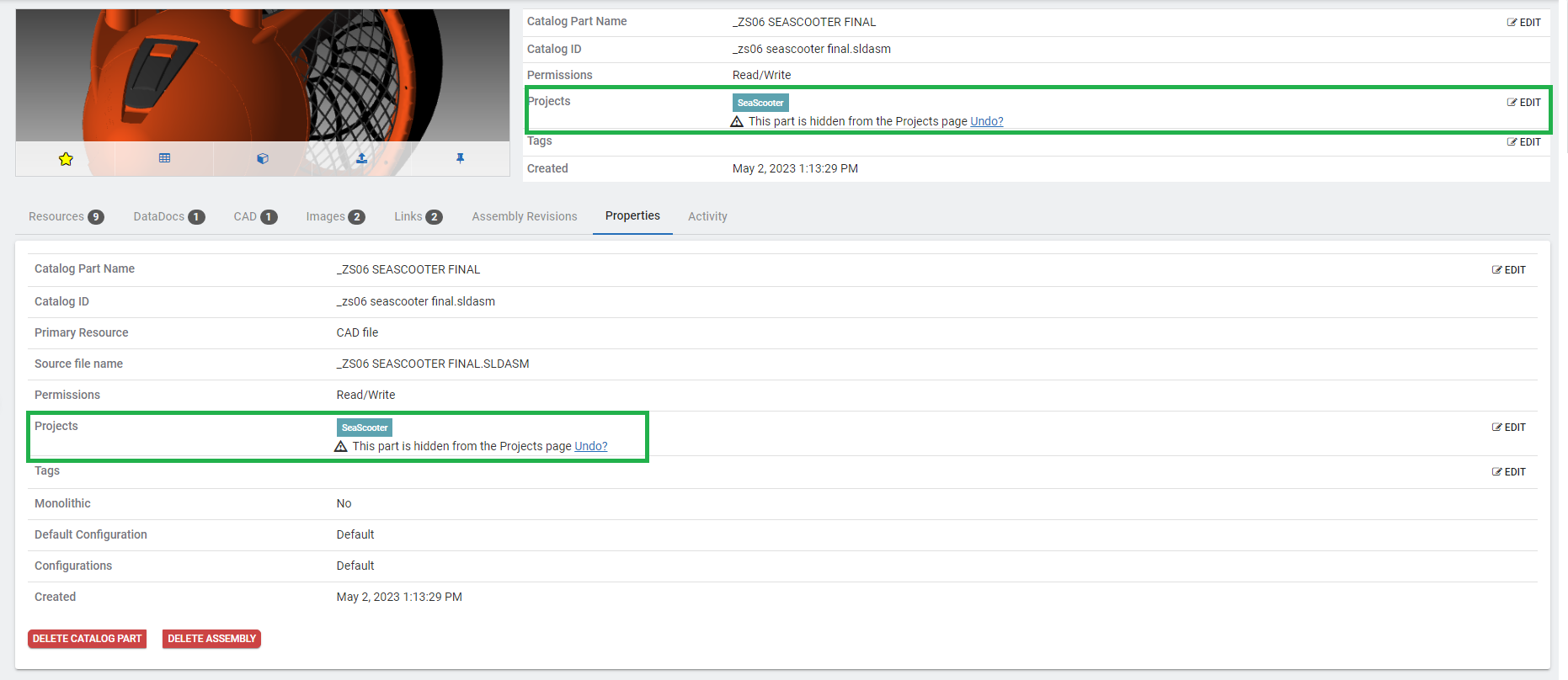Screen dimensions: 1568x680
Task: Click Undo link in Properties Projects row
Action: click(590, 447)
